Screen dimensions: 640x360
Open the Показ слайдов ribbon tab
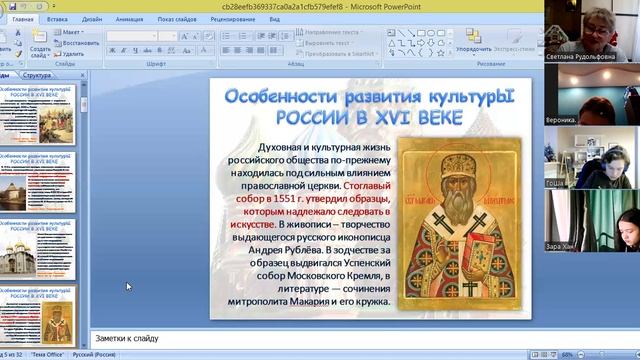click(177, 19)
